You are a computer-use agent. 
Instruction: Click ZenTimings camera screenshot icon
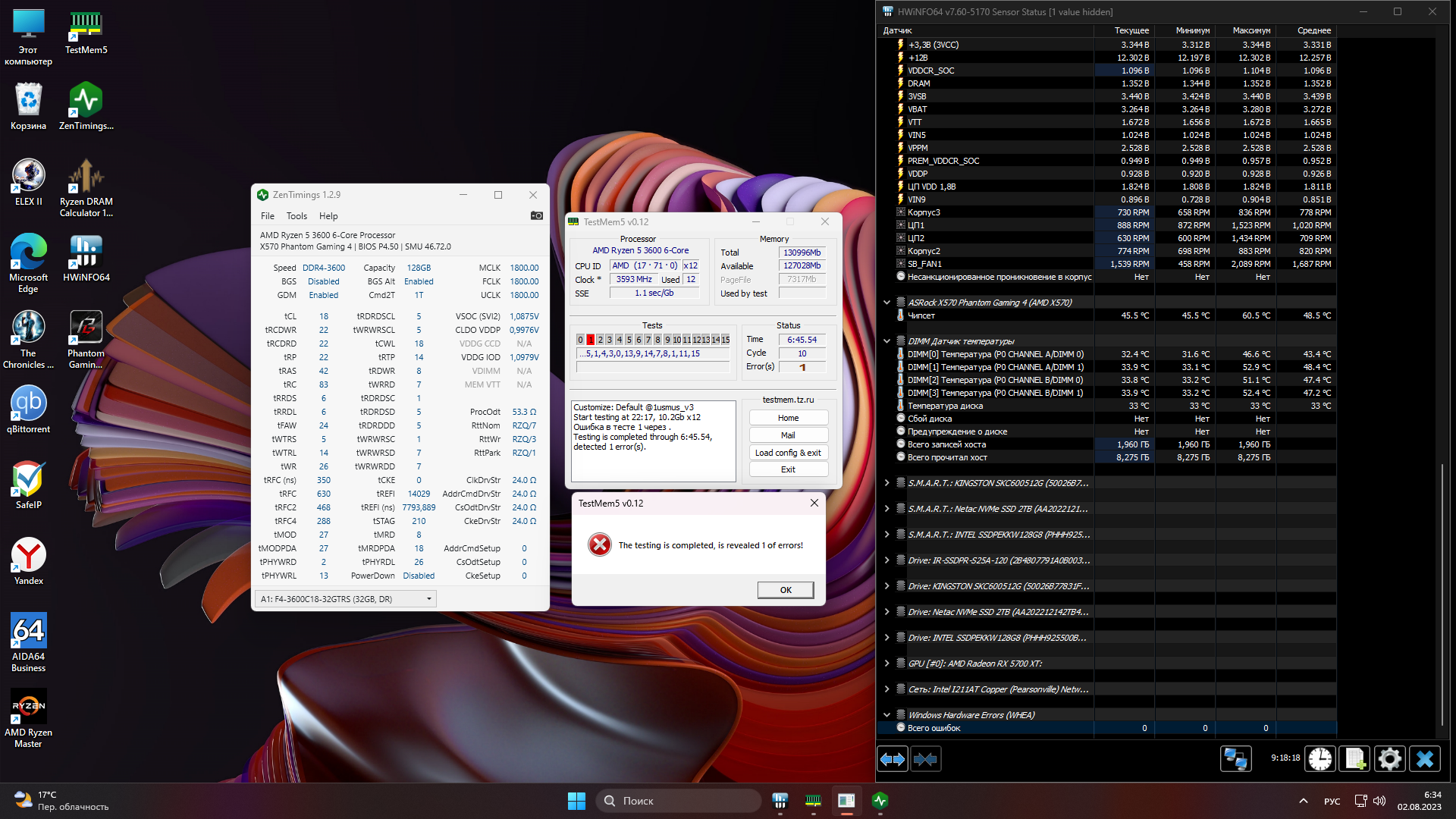tap(536, 216)
